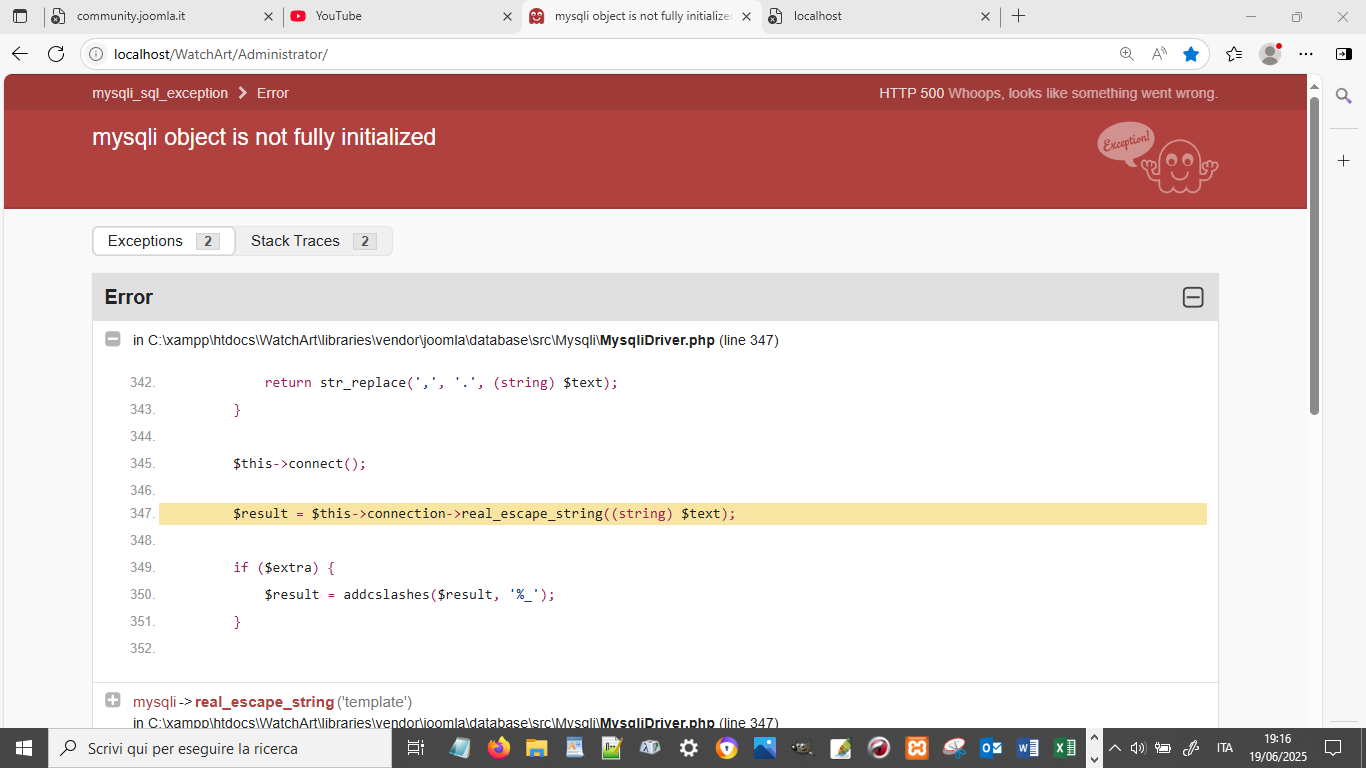Close the community.joomla.it tab
This screenshot has height=768, width=1366.
click(x=268, y=16)
